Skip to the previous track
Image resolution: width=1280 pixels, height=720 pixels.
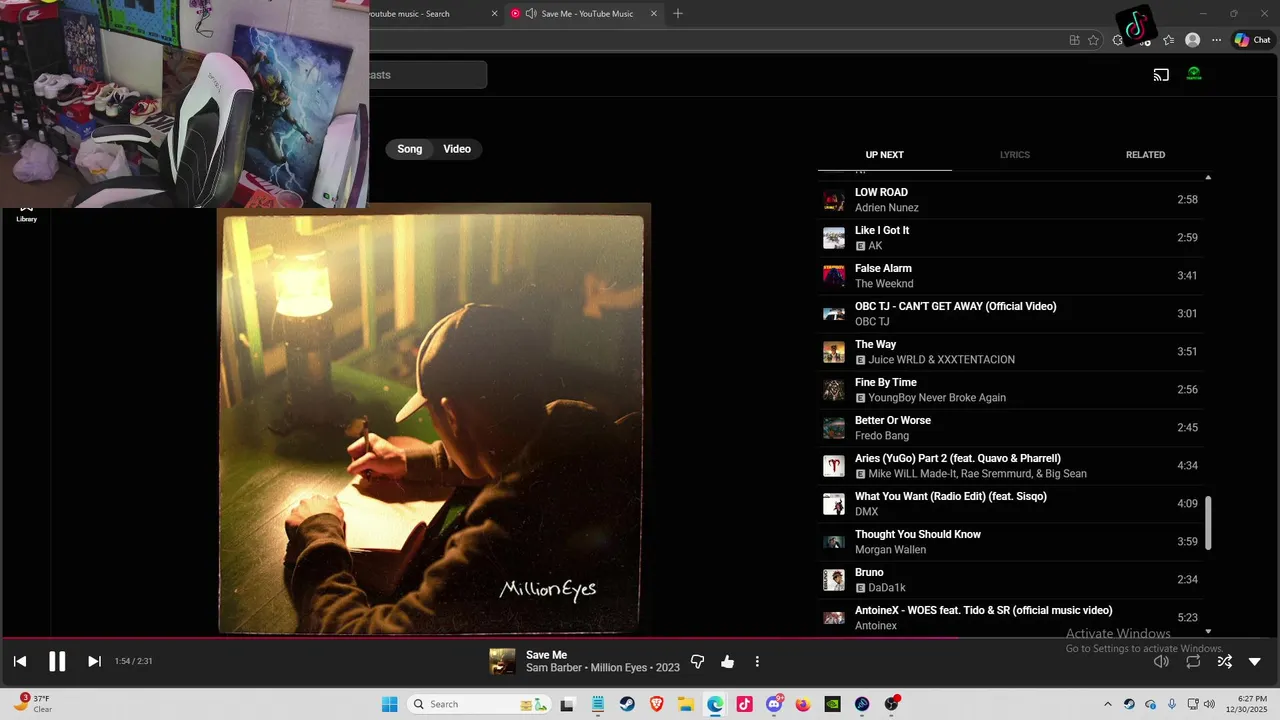[20, 661]
